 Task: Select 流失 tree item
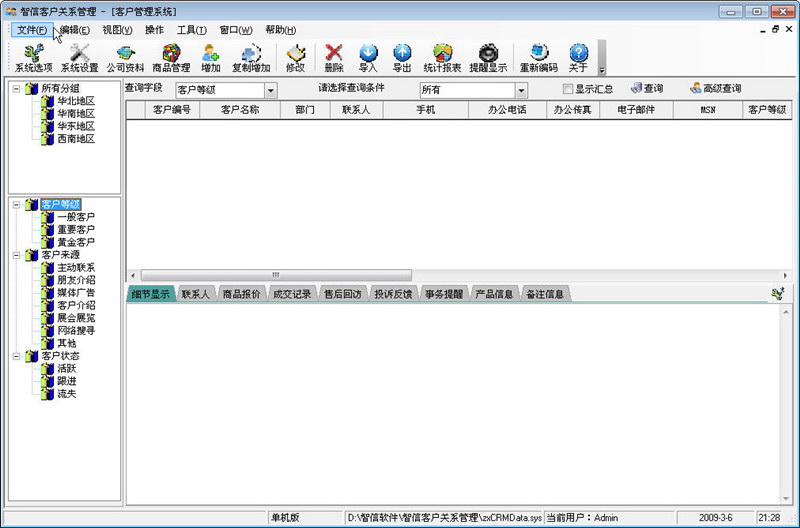[x=66, y=394]
